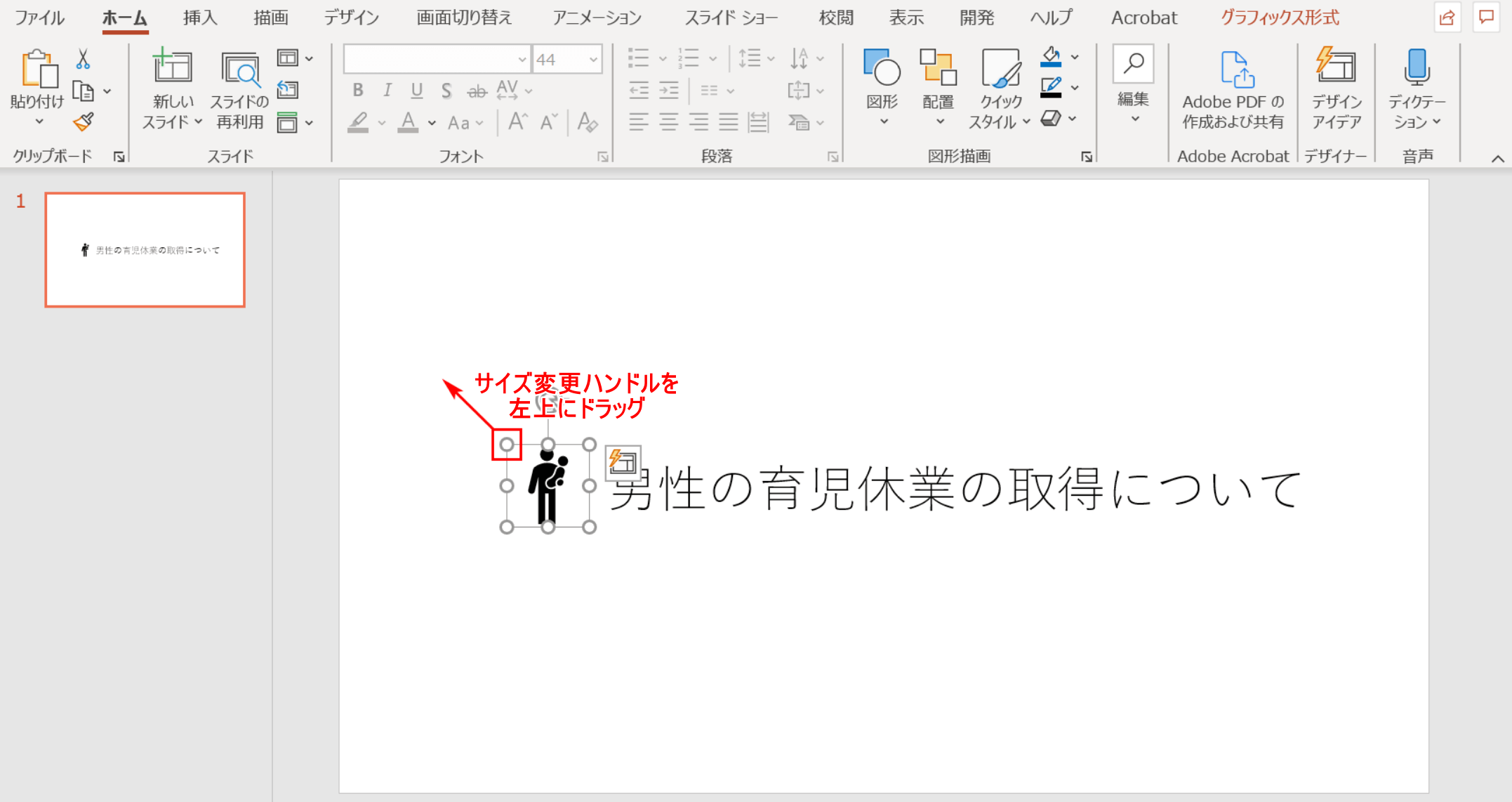The width and height of the screenshot is (1512, 802).
Task: Switch to the デザイン tab
Action: tap(351, 18)
